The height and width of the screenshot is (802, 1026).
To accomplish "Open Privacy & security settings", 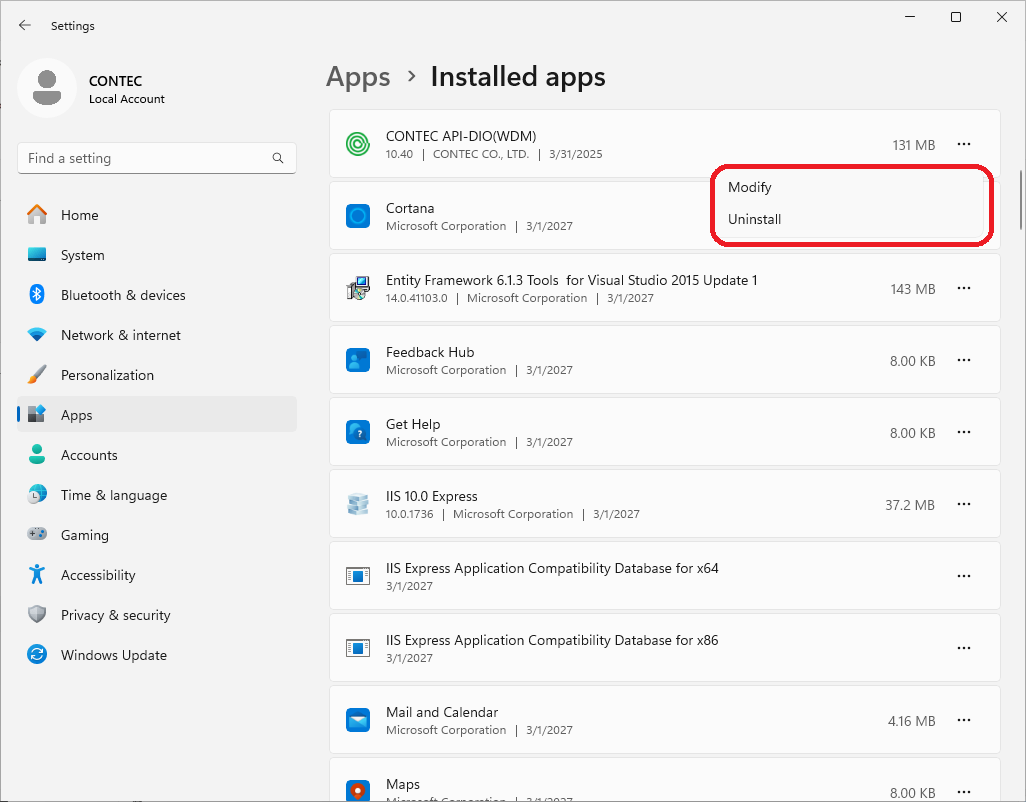I will pos(157,614).
